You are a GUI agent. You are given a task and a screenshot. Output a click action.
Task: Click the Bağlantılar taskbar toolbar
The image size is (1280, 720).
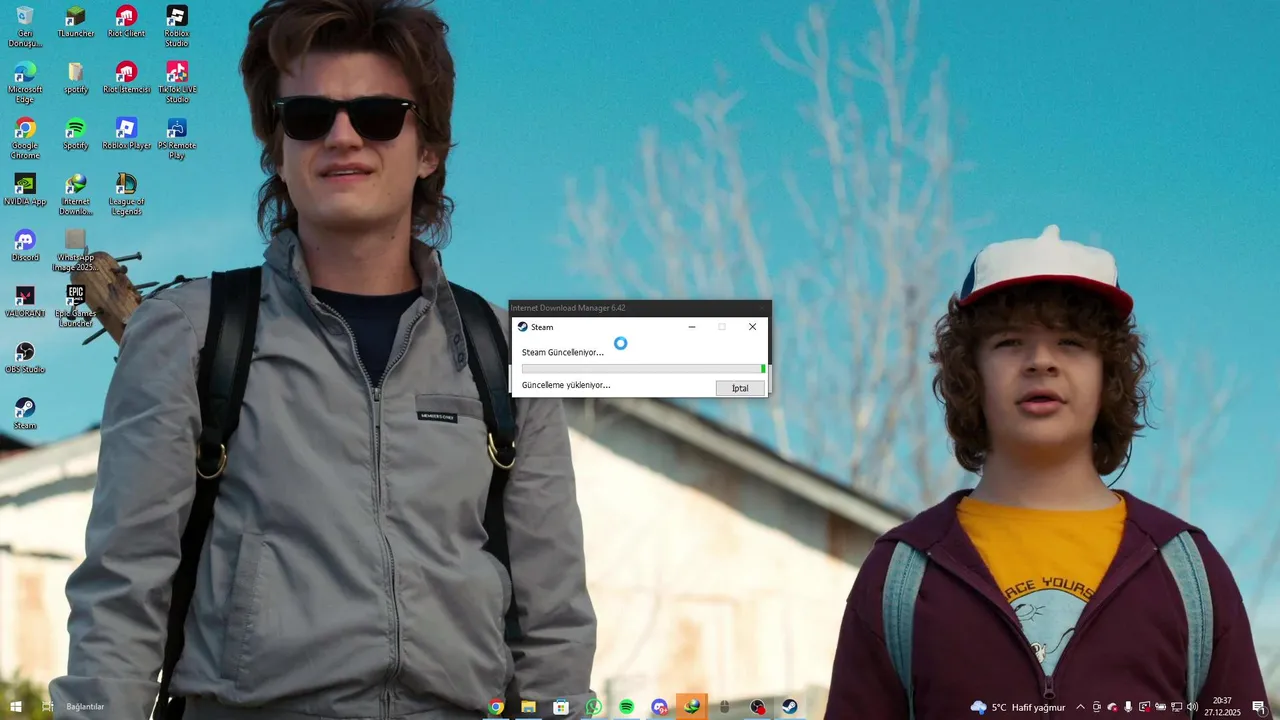point(85,707)
